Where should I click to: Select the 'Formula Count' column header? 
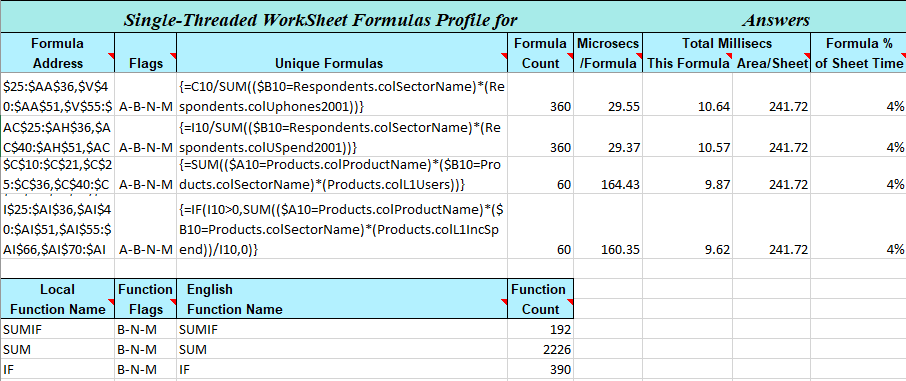540,53
